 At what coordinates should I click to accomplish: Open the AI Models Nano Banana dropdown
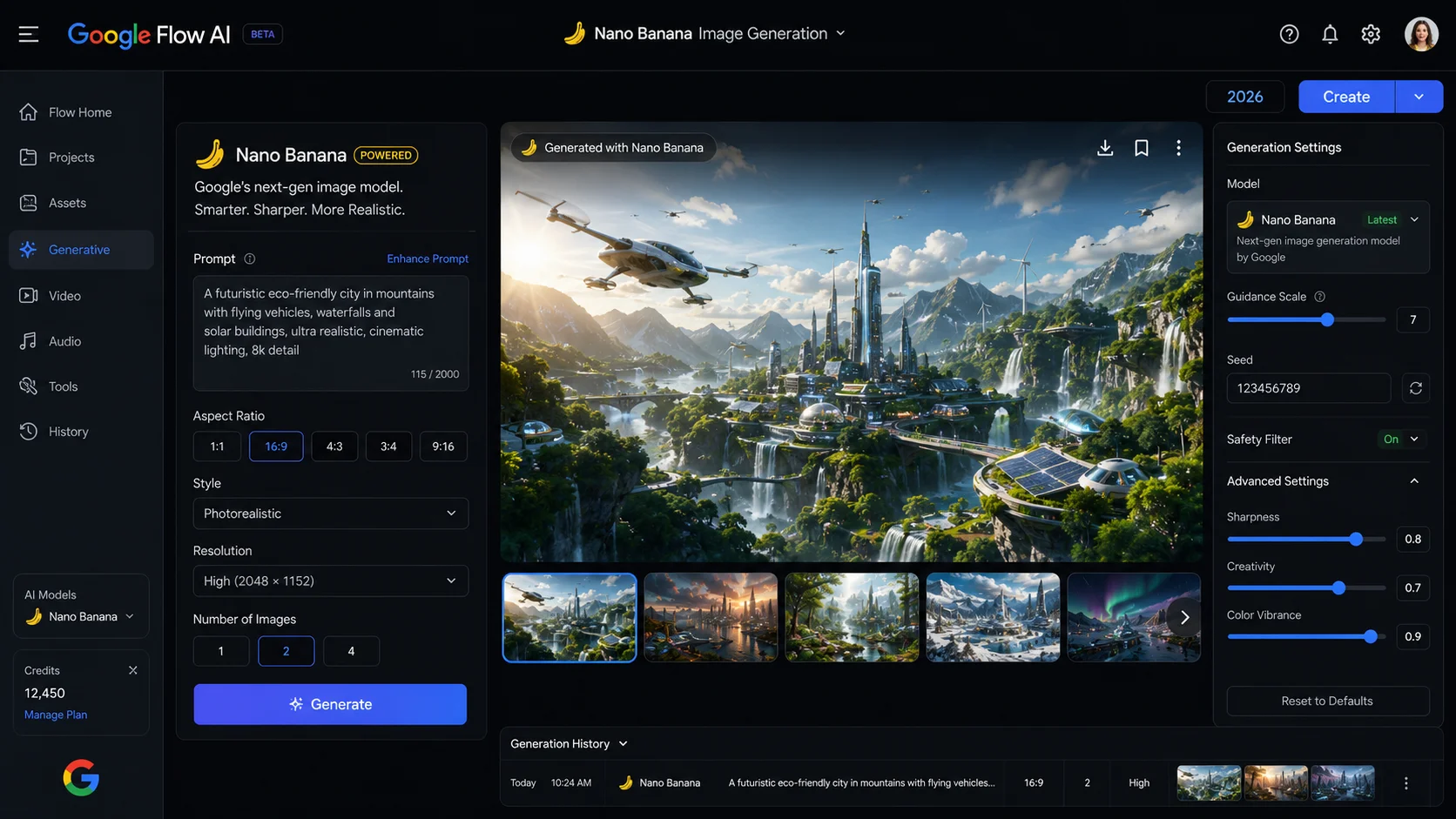81,617
